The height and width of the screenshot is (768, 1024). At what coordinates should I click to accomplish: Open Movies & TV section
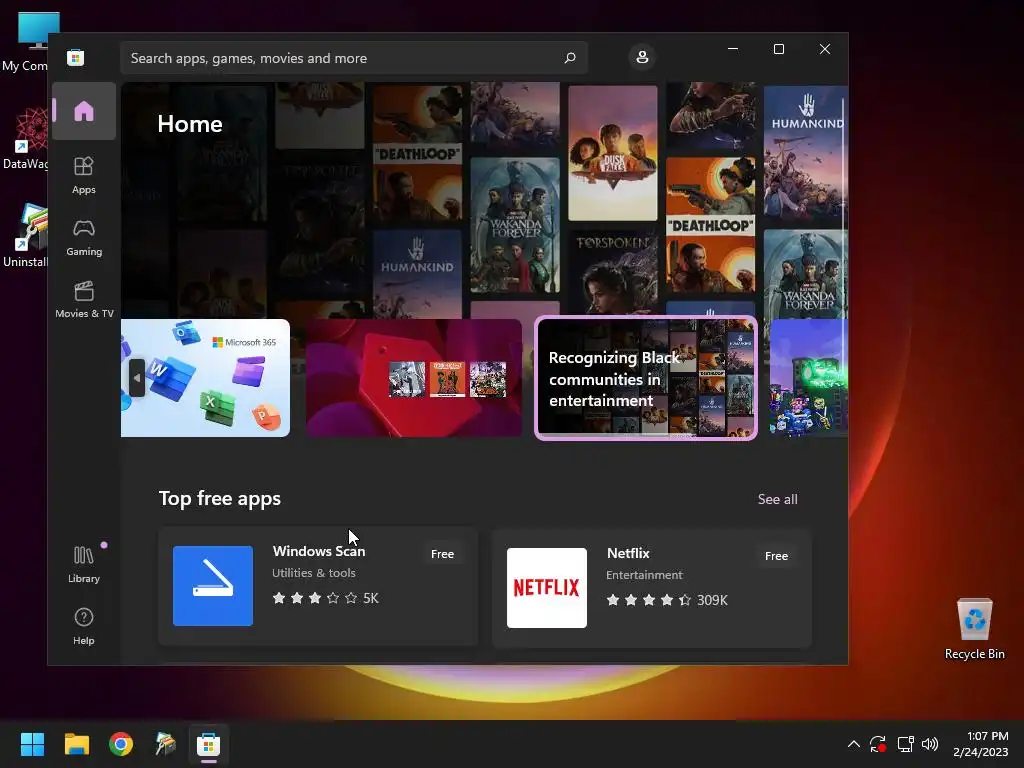(84, 300)
